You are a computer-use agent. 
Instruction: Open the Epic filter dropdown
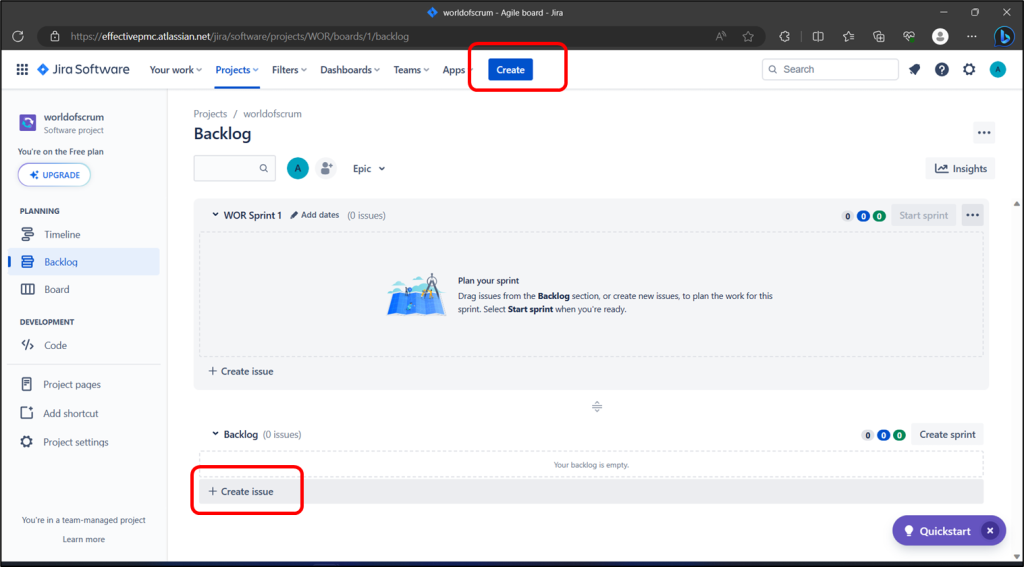[x=369, y=169]
